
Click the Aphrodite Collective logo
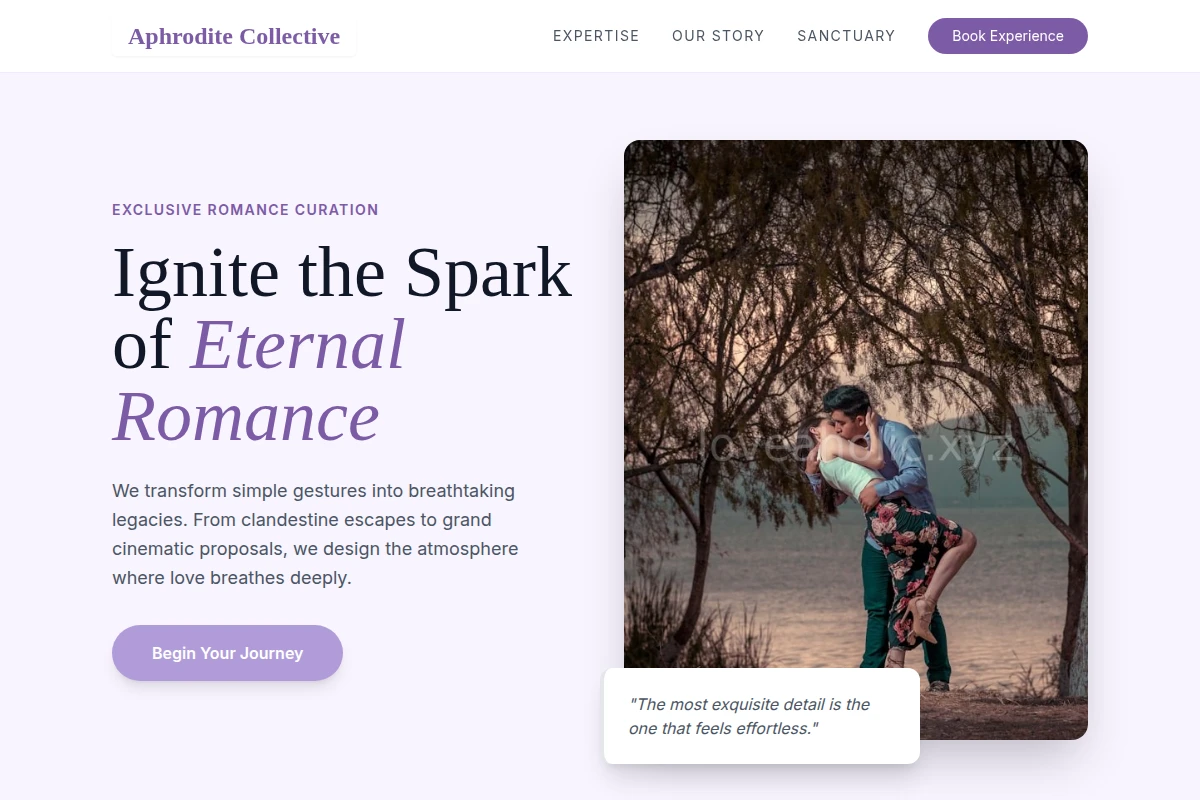tap(234, 37)
